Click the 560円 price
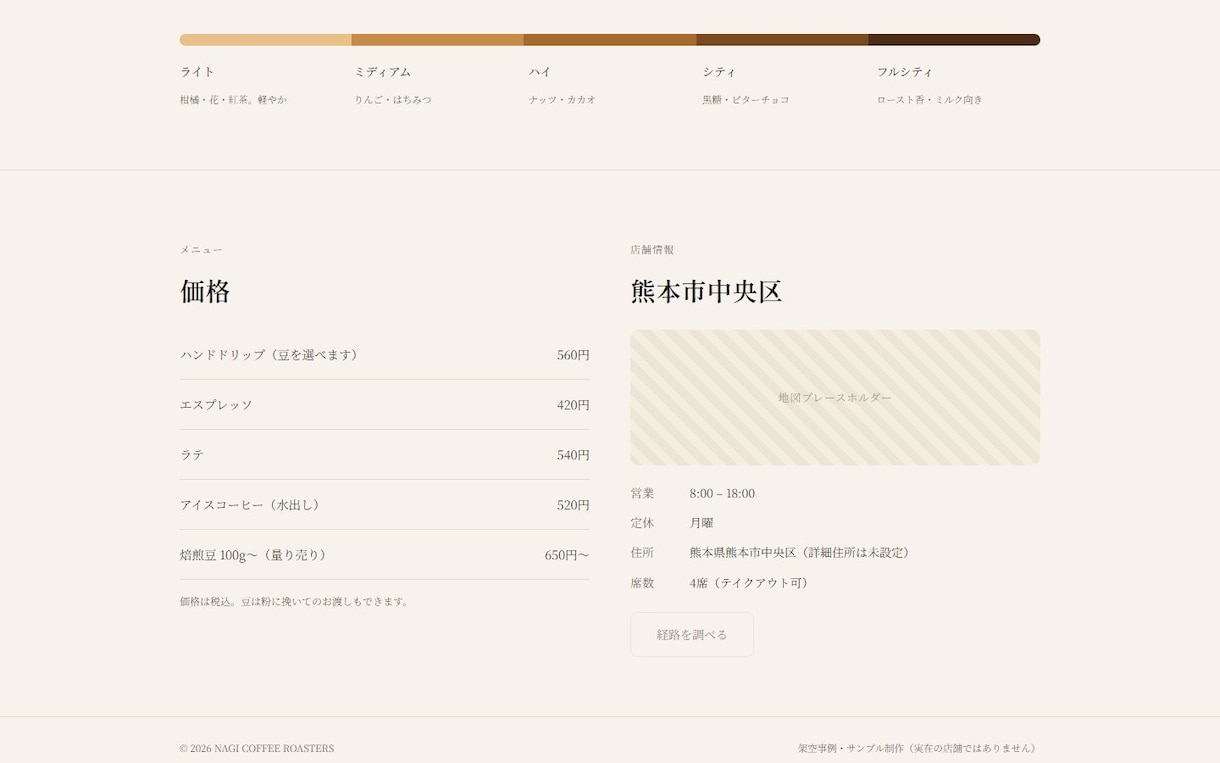Viewport: 1220px width, 763px height. [x=573, y=355]
